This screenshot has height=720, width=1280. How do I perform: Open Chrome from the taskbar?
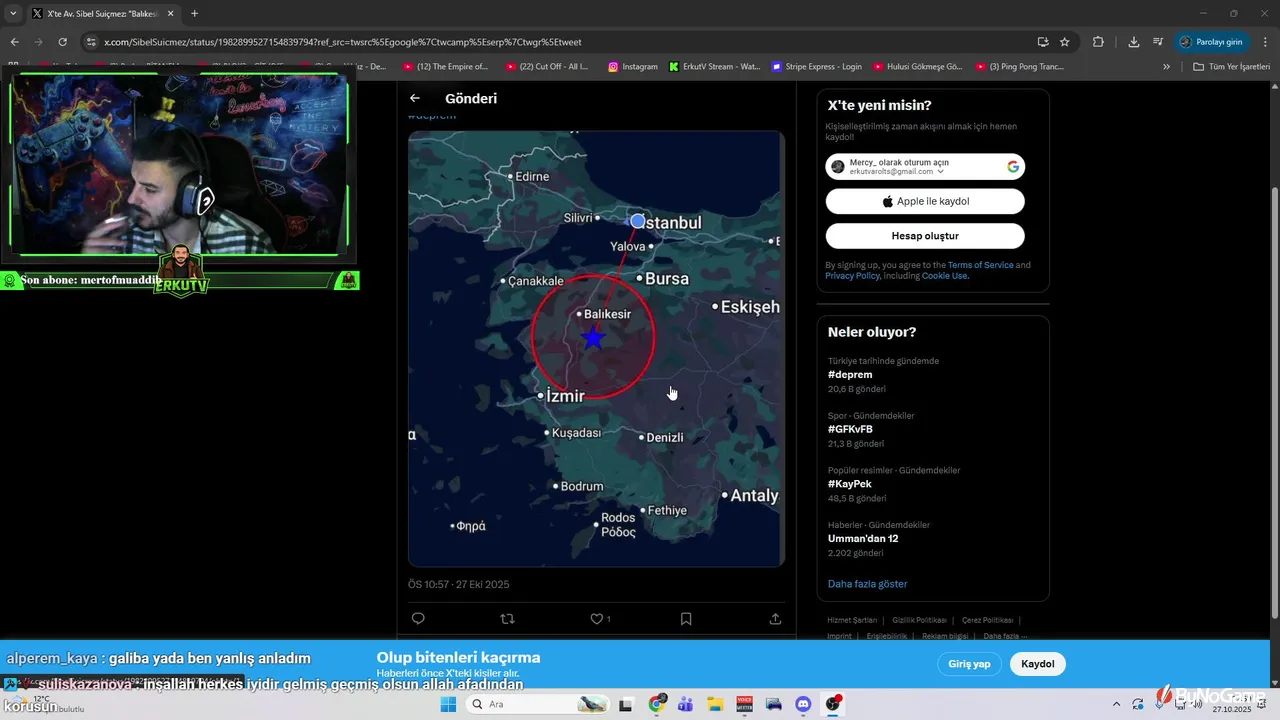657,704
